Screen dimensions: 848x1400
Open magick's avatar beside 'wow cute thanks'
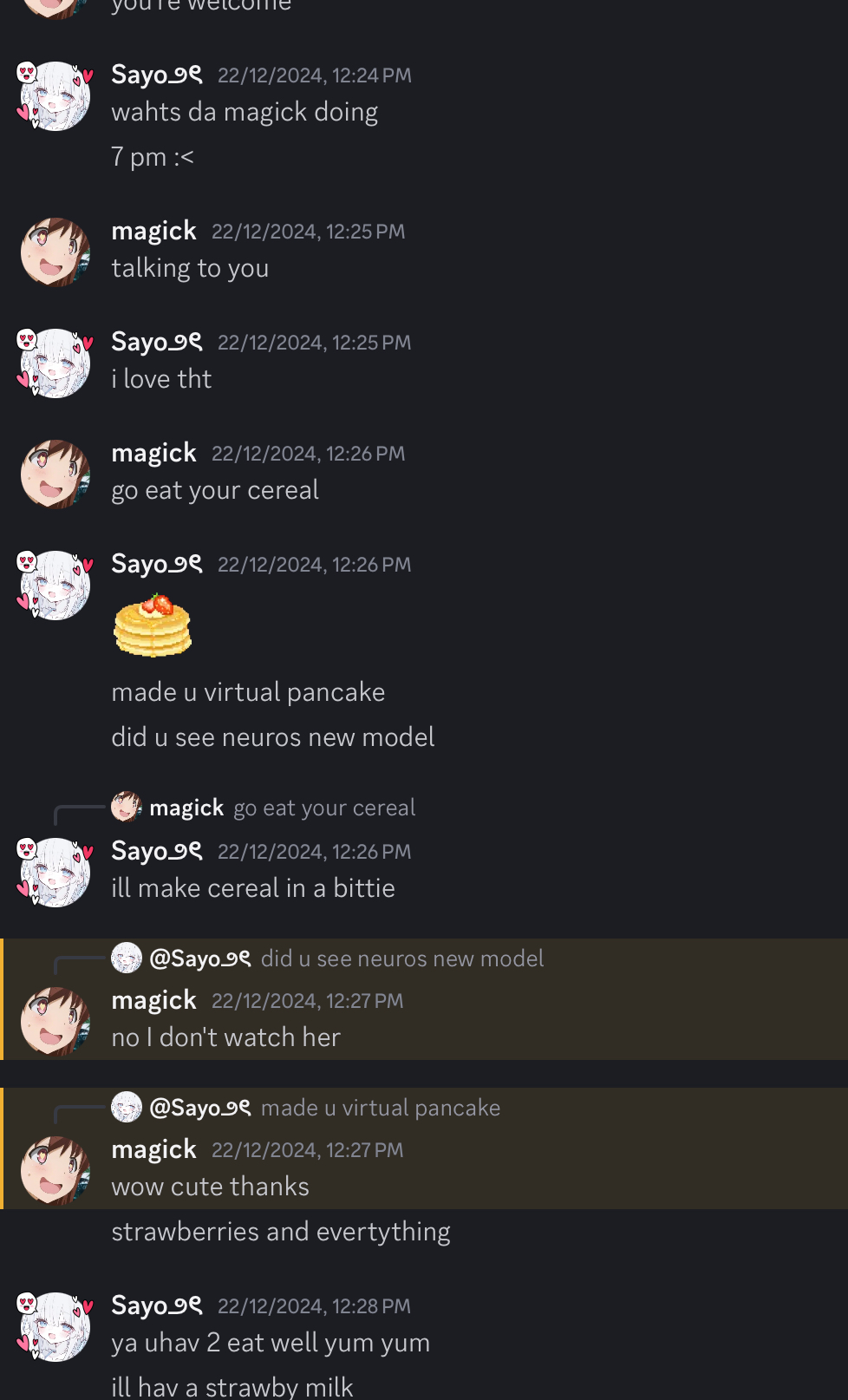pos(55,1170)
